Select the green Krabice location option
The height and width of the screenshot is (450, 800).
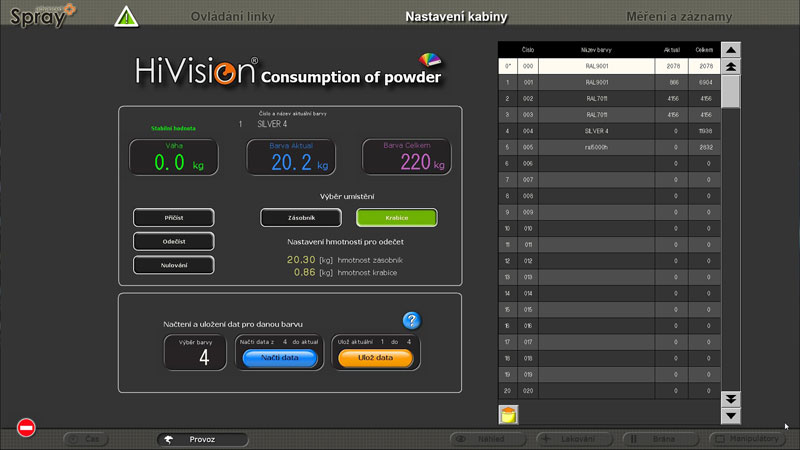pos(396,217)
